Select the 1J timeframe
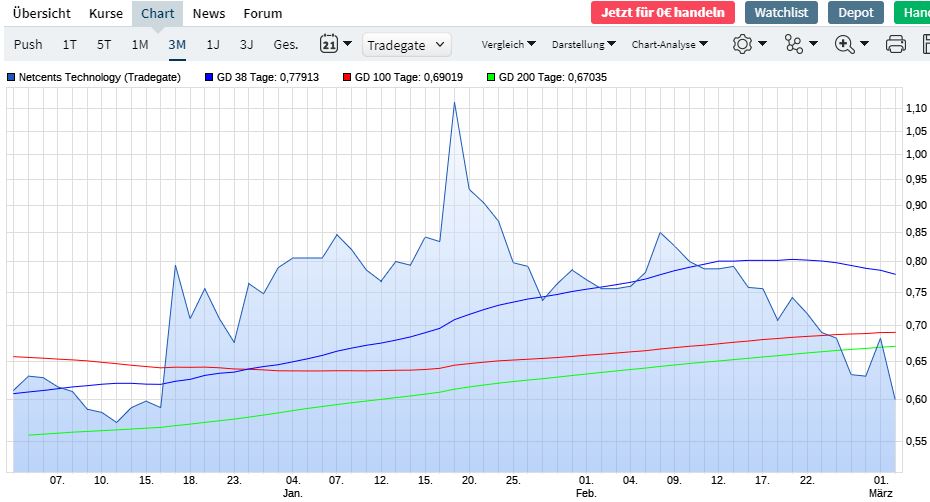Viewport: 930px width, 502px height. point(213,45)
